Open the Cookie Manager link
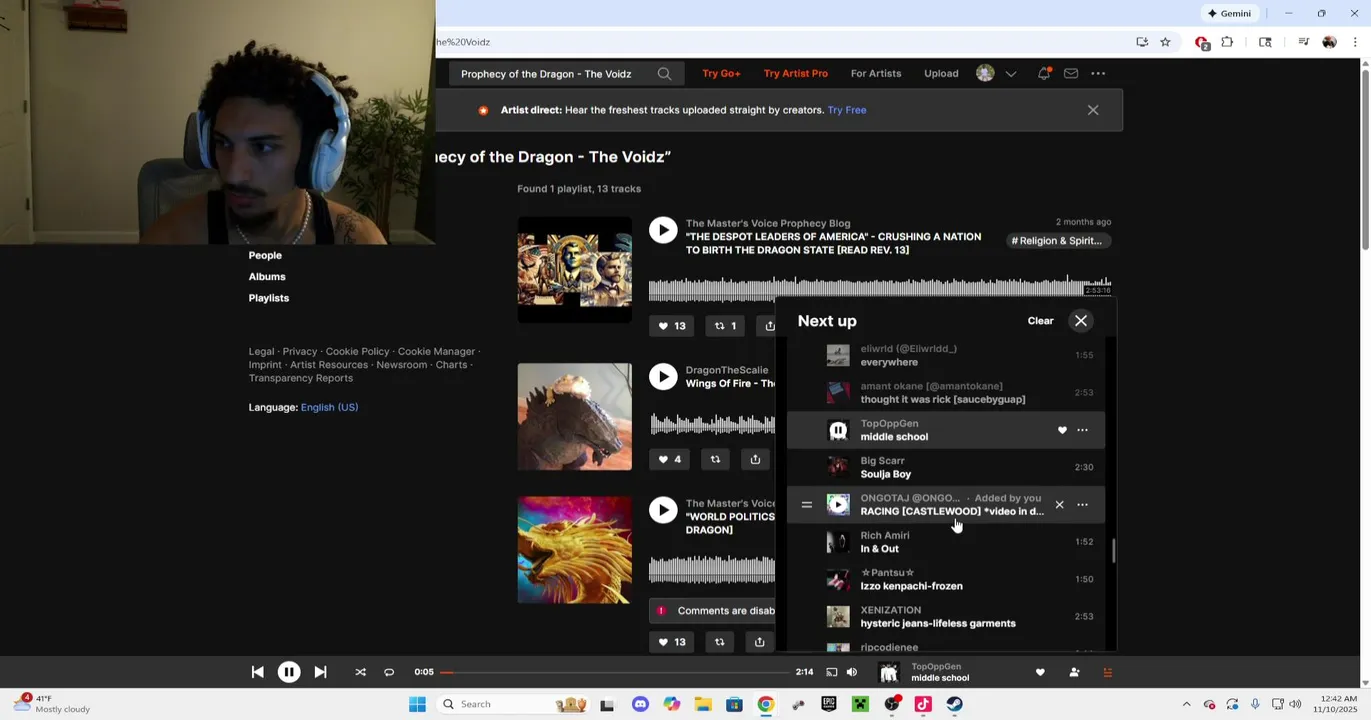1371x720 pixels. click(x=436, y=352)
